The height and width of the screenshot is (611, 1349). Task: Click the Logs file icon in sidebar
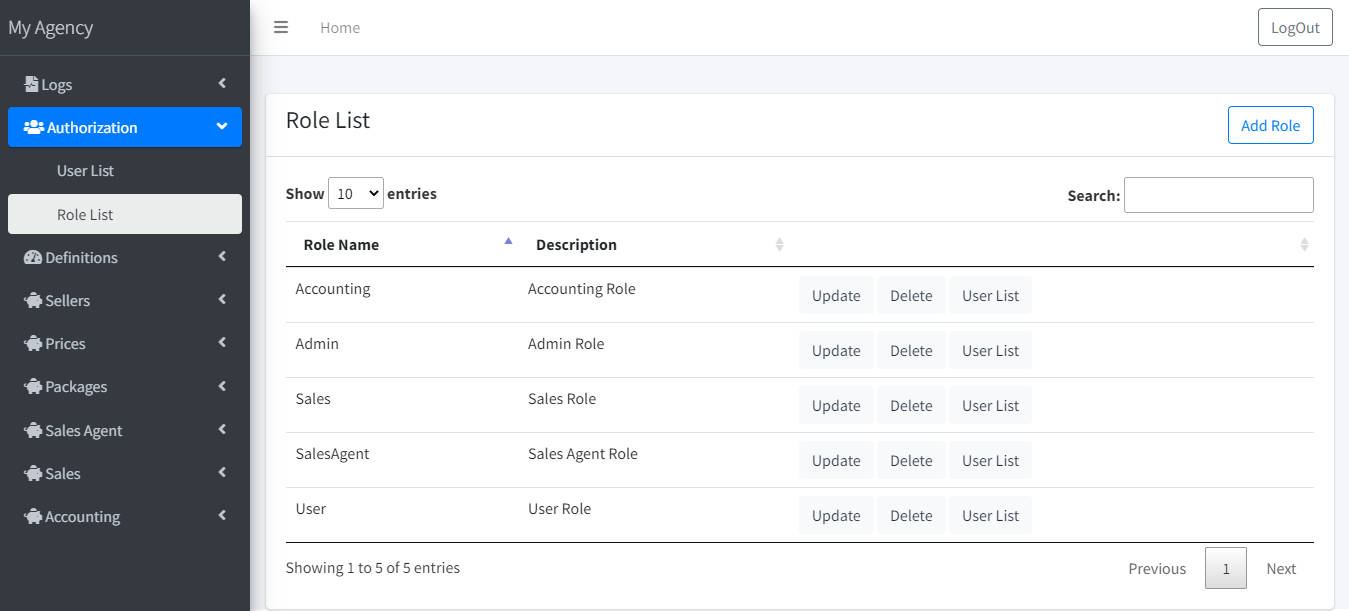(31, 84)
